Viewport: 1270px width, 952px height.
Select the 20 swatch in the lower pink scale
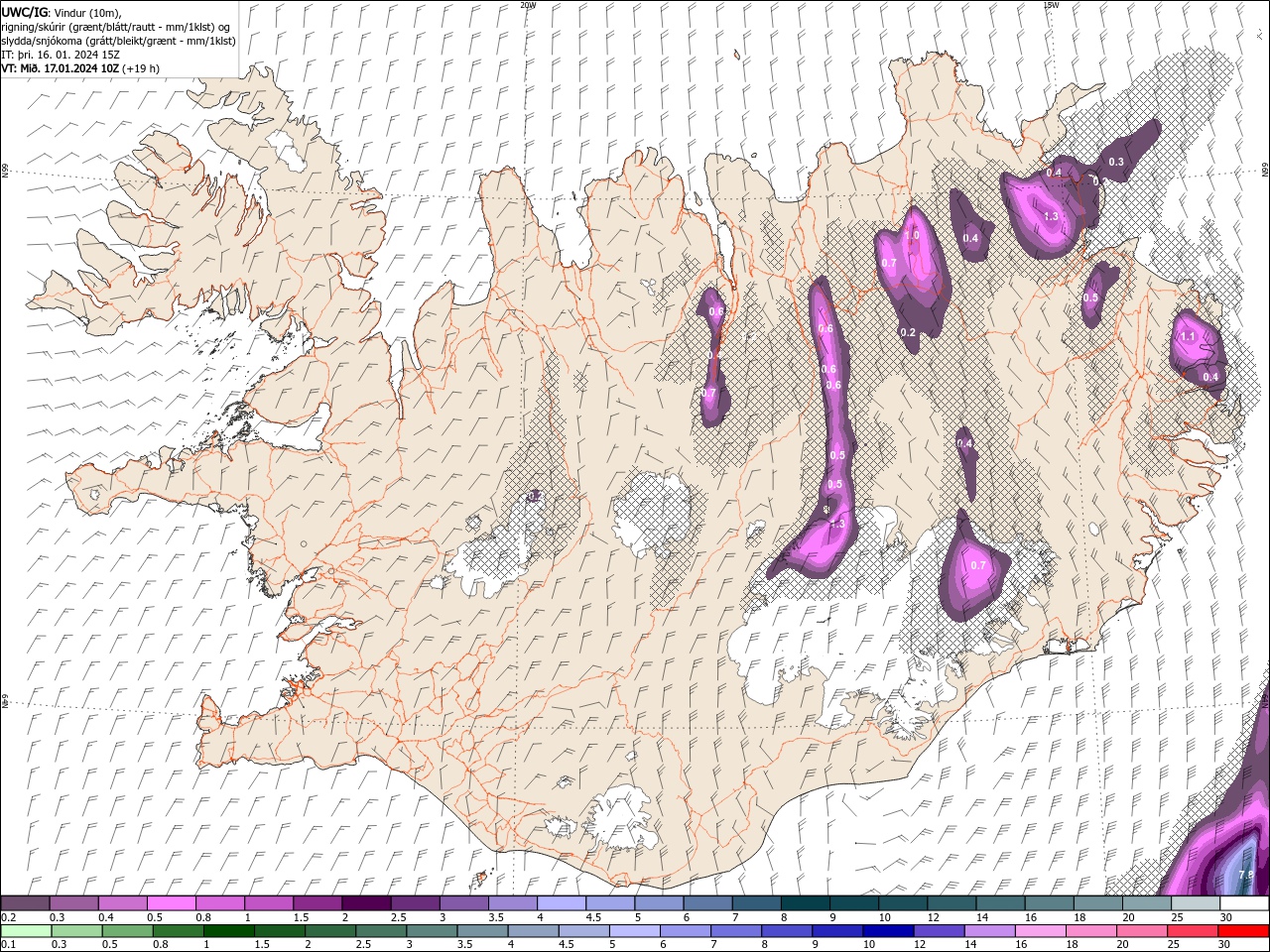[x=1140, y=931]
